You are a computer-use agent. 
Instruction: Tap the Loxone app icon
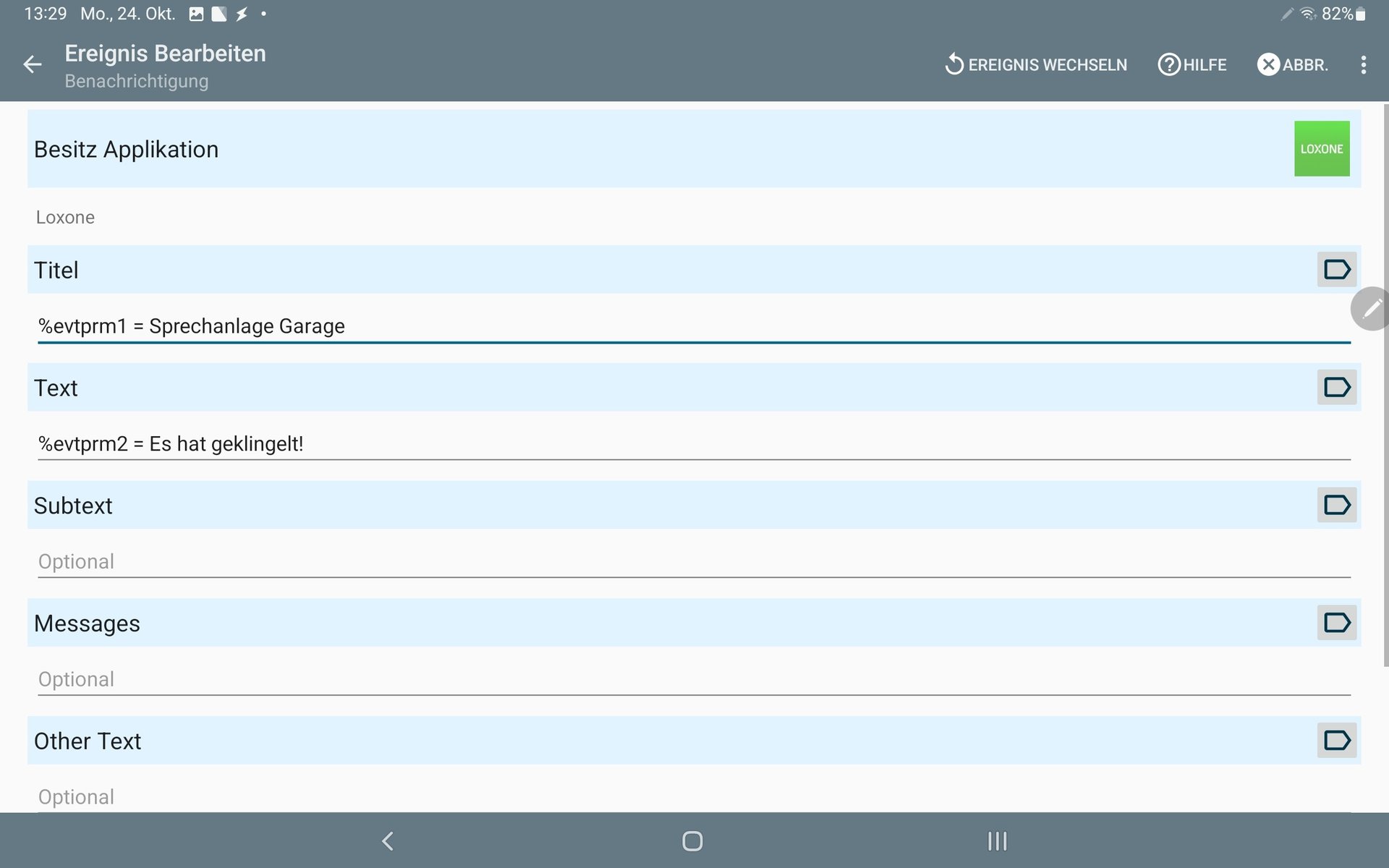[x=1321, y=149]
